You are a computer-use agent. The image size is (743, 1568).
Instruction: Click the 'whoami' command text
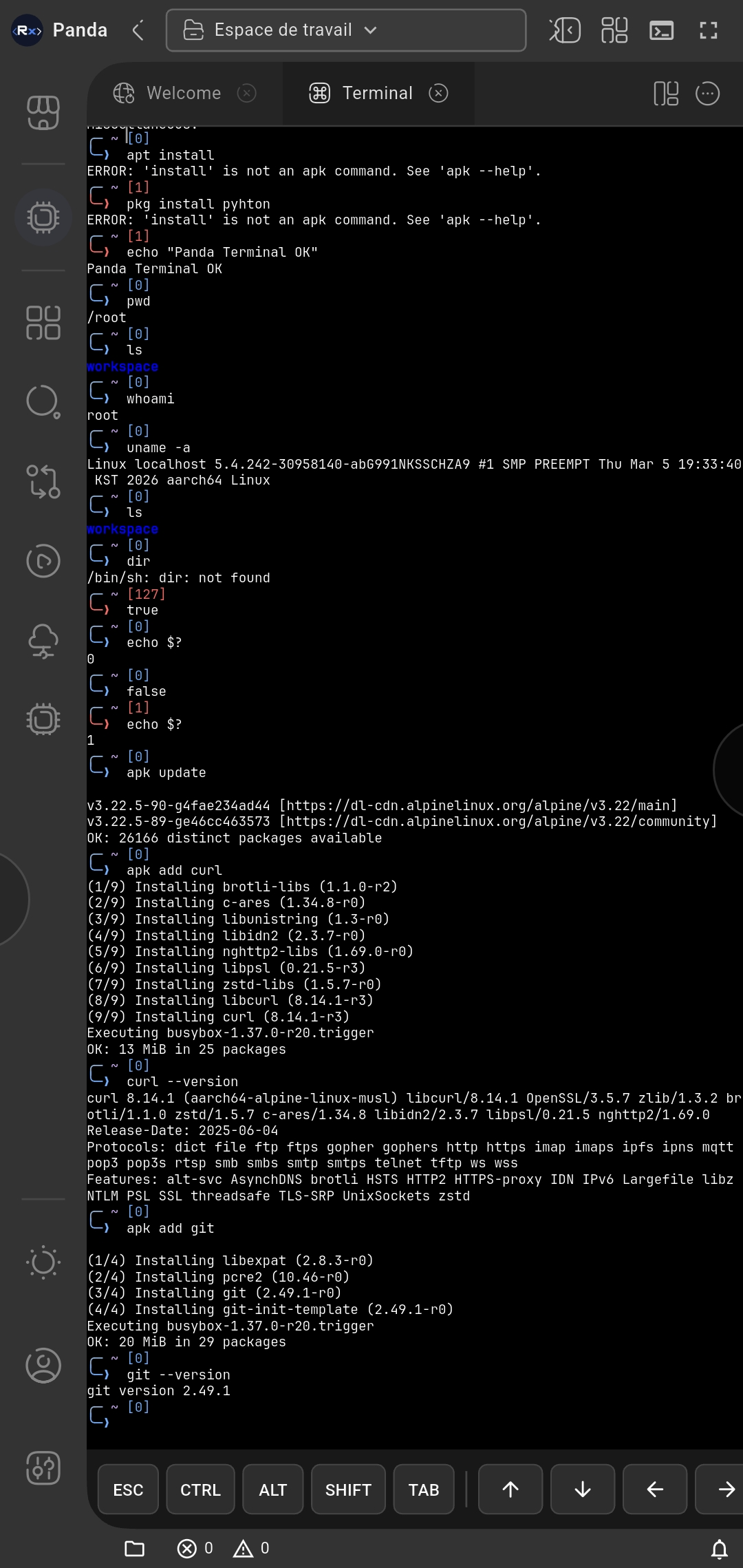click(x=151, y=399)
